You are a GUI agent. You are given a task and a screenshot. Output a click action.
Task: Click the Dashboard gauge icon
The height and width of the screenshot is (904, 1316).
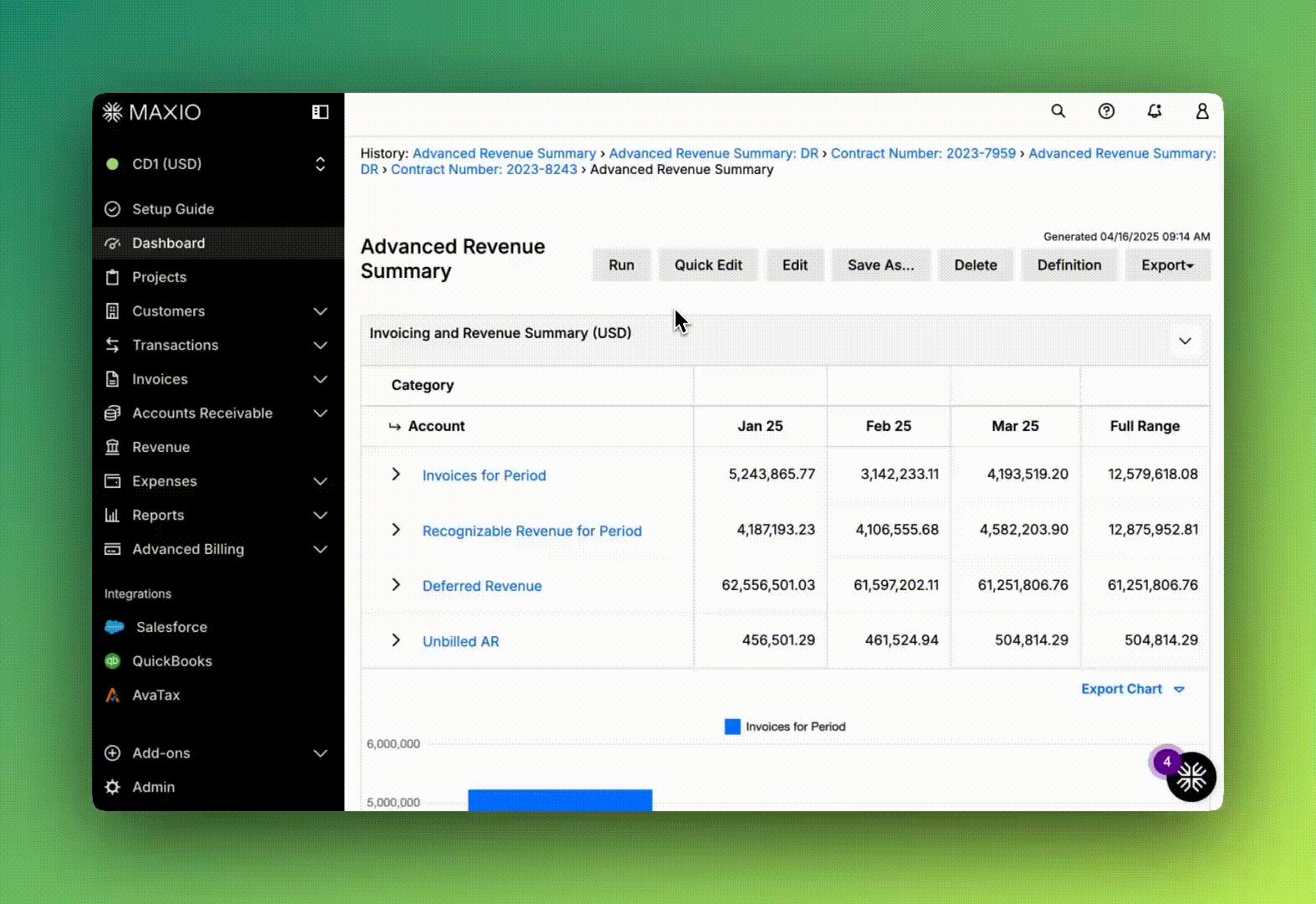pyautogui.click(x=112, y=244)
